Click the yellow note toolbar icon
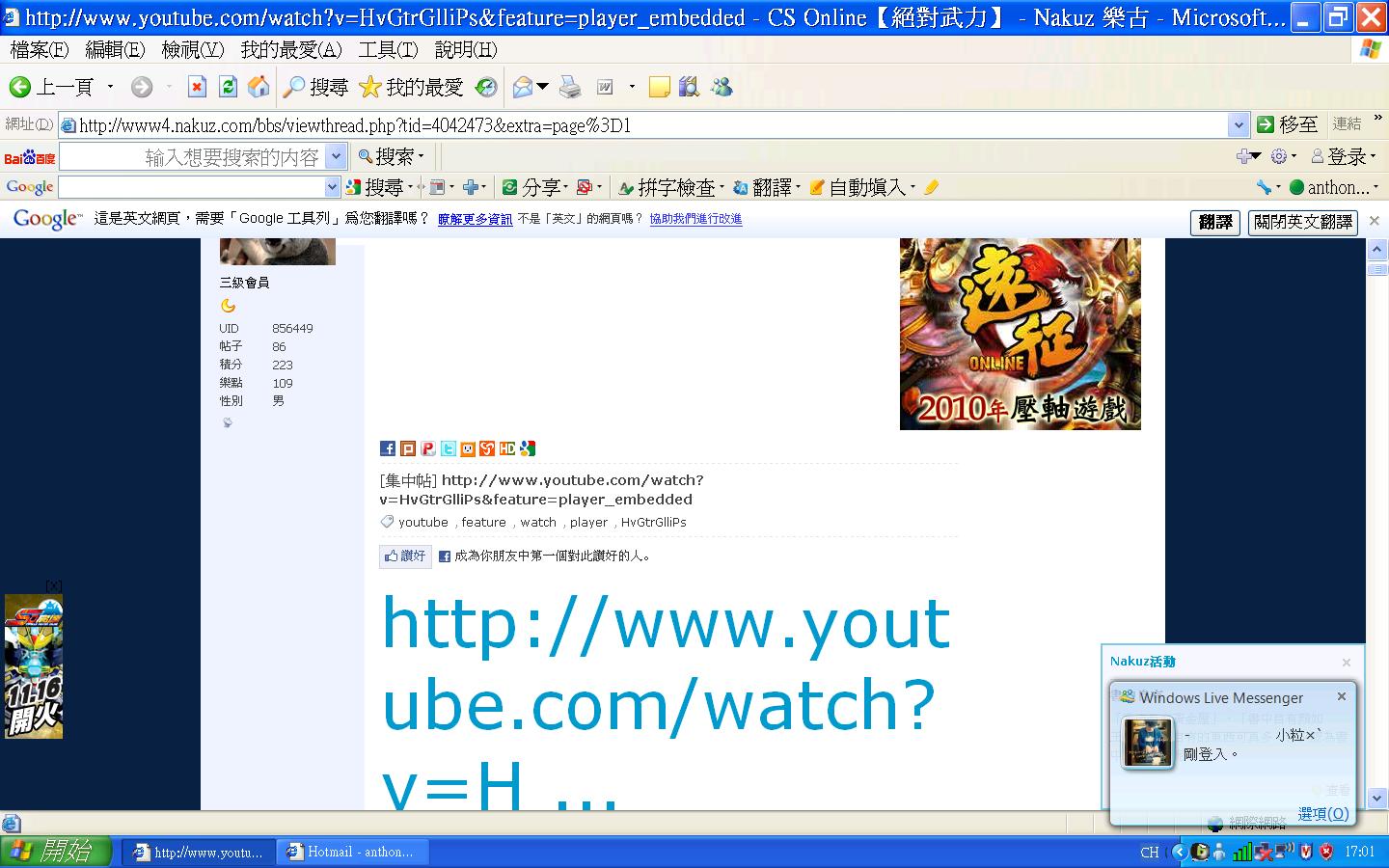1389x868 pixels. (x=660, y=88)
